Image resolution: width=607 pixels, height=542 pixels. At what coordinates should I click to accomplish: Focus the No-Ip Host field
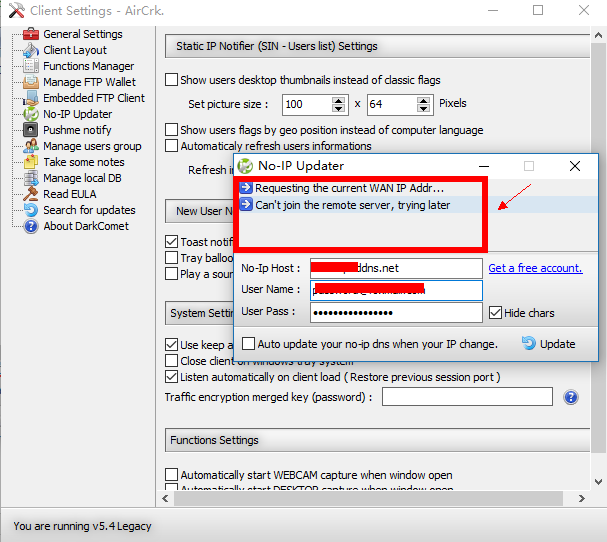point(396,268)
